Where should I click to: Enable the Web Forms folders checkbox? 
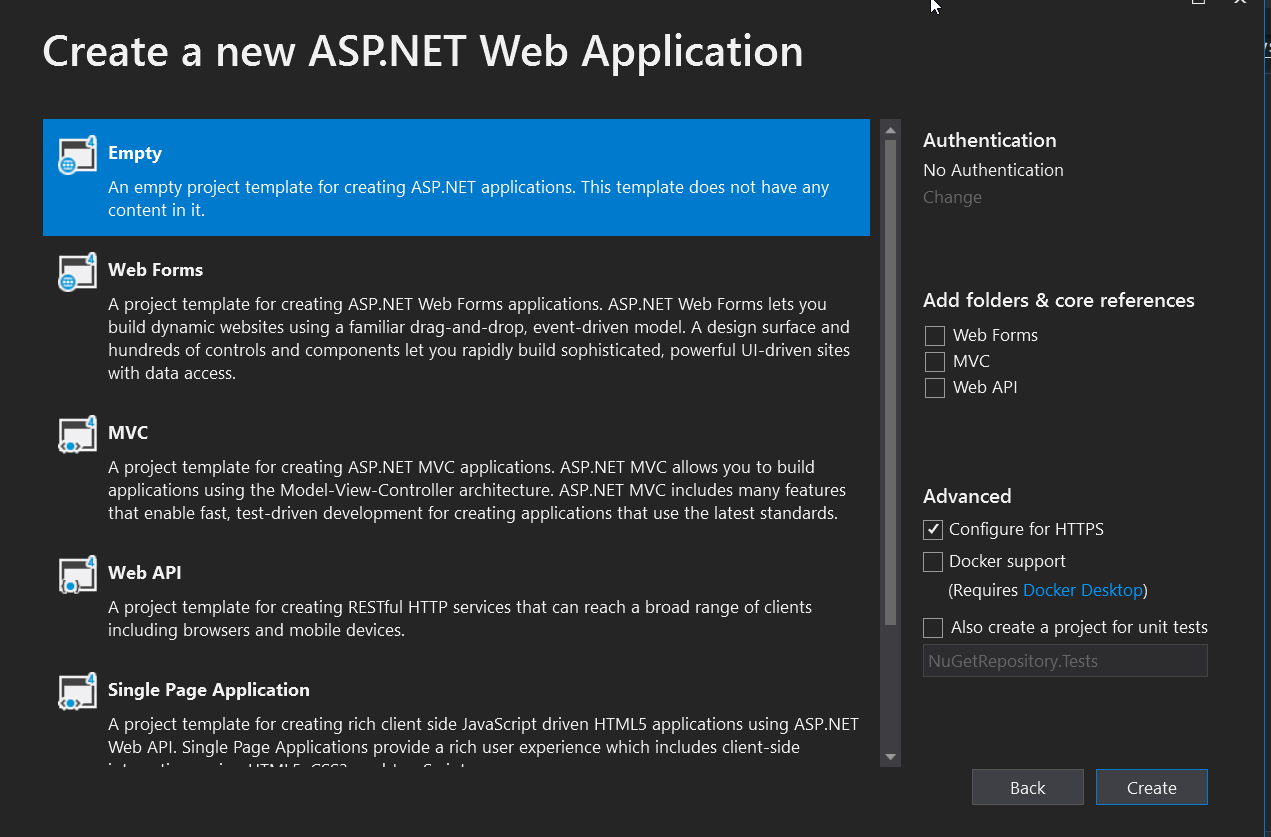(x=935, y=336)
